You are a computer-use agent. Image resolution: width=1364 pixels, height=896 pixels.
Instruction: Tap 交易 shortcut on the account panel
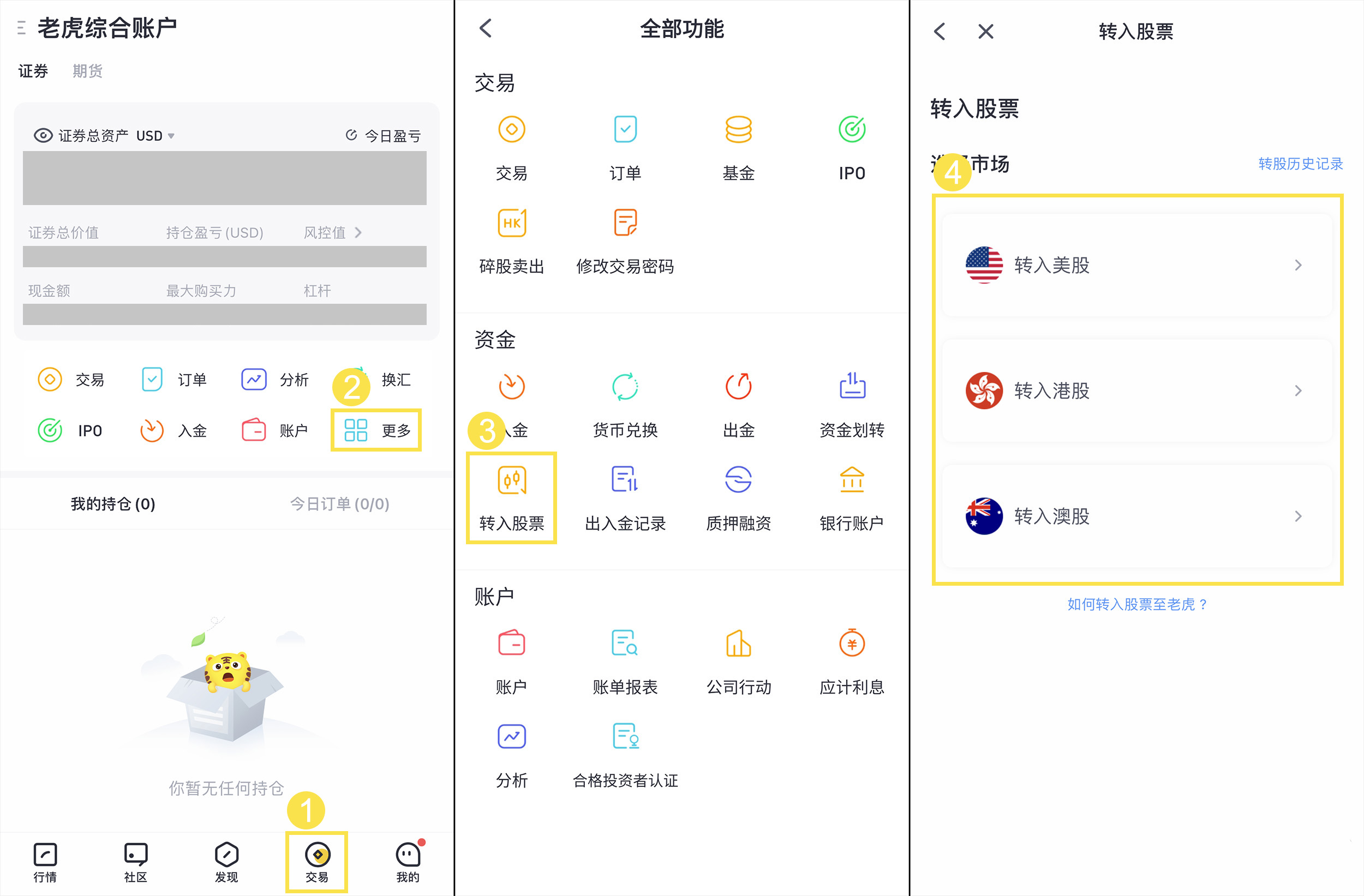(71, 379)
